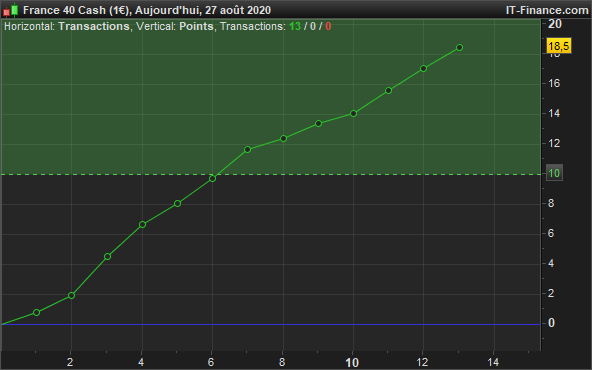The height and width of the screenshot is (370, 592).
Task: Select the gray 10 level marker on axis
Action: click(554, 173)
